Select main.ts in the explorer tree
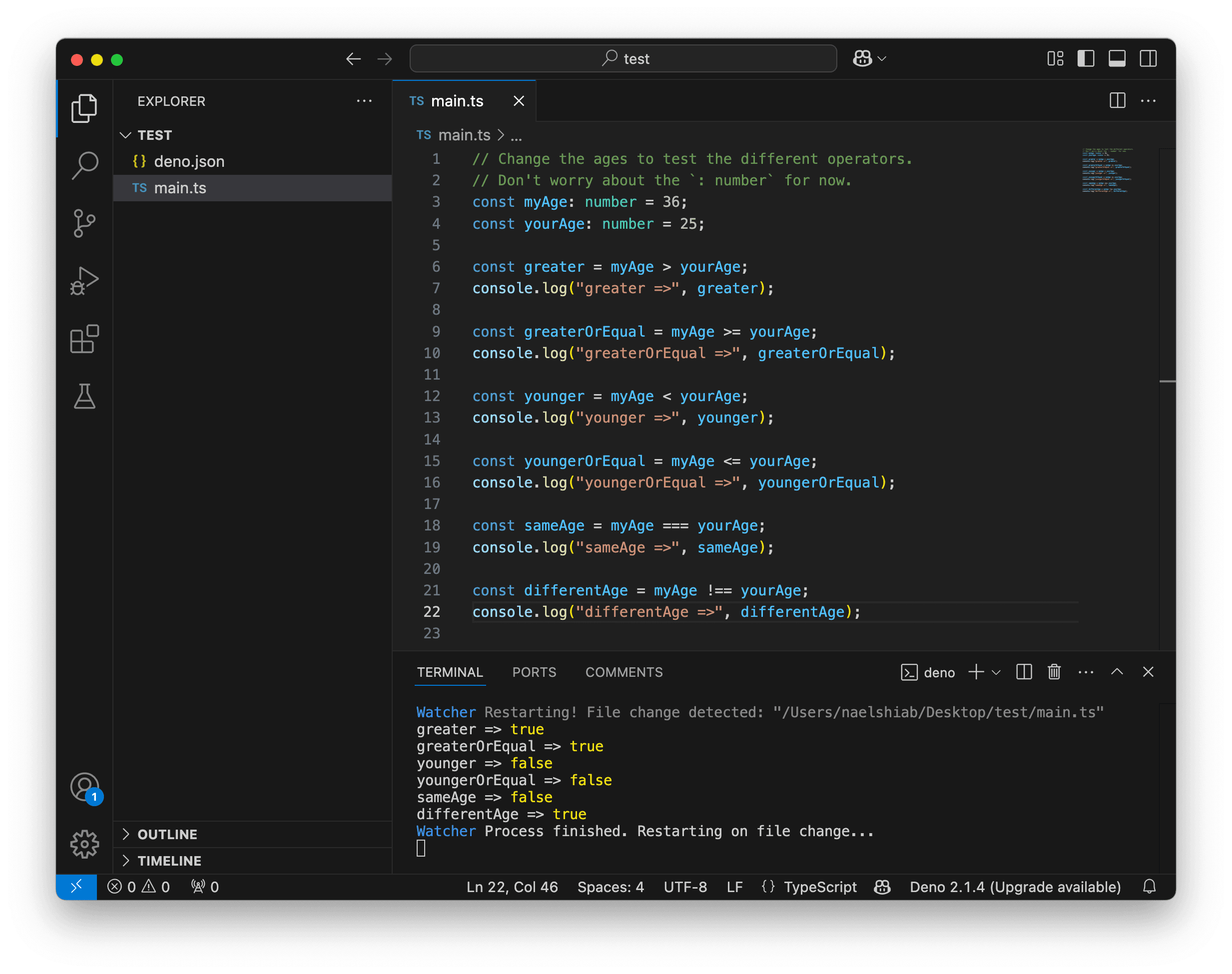 tap(253, 188)
